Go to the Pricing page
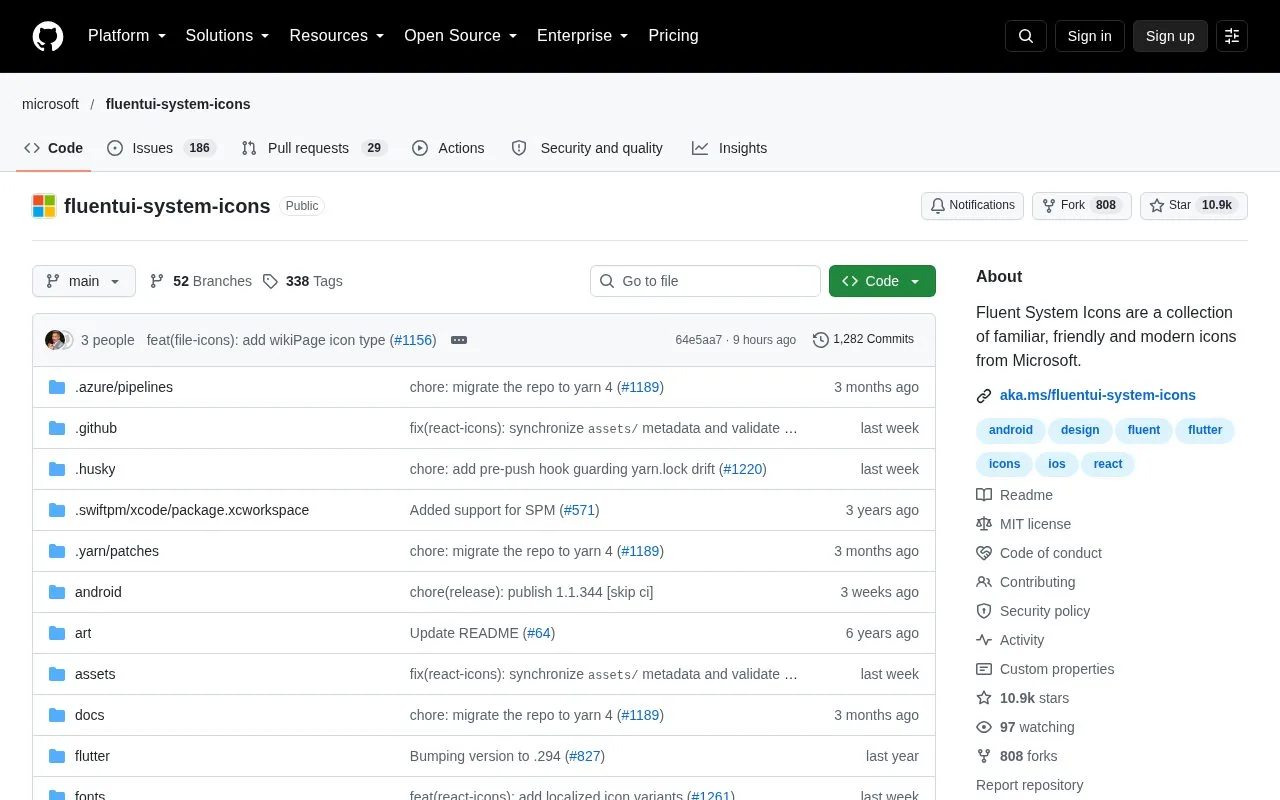This screenshot has width=1280, height=800. point(673,36)
